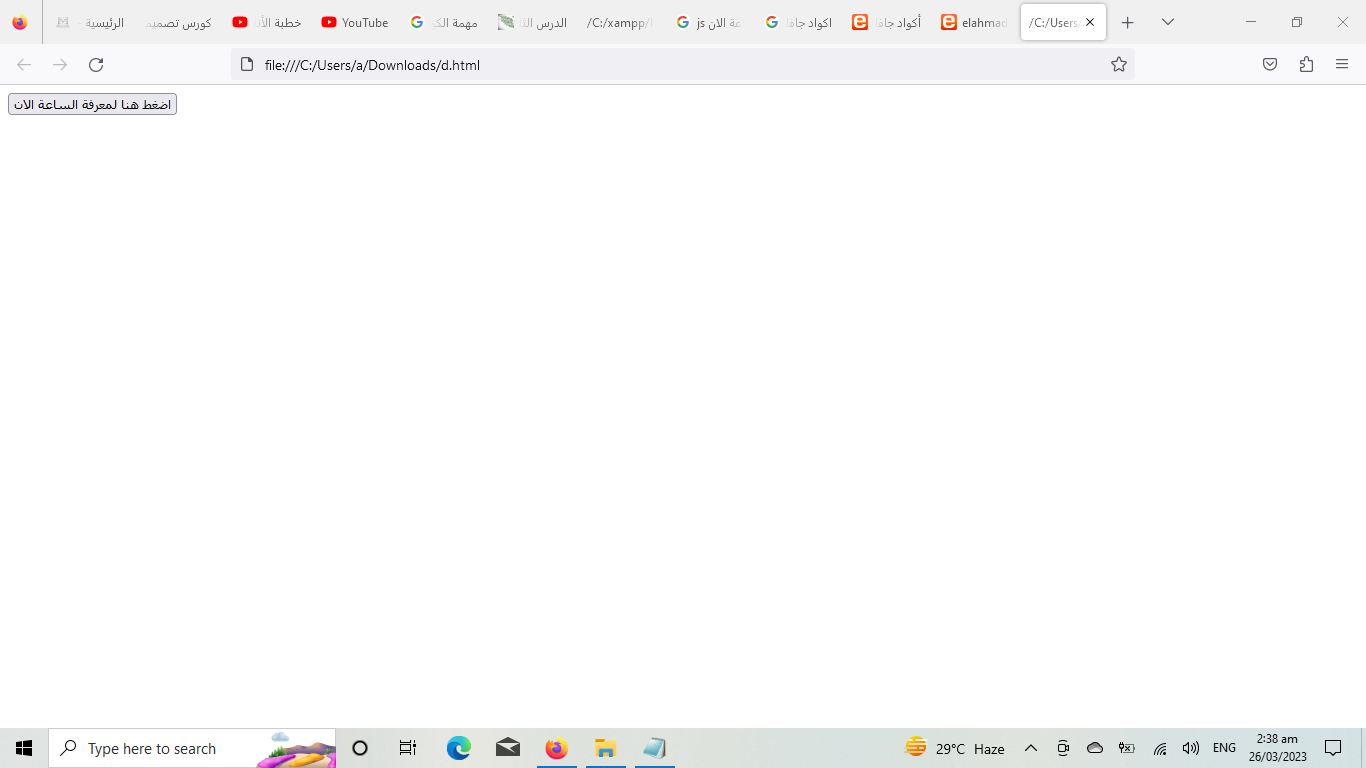Open the volume control in system tray
Image resolution: width=1366 pixels, height=768 pixels.
point(1190,748)
